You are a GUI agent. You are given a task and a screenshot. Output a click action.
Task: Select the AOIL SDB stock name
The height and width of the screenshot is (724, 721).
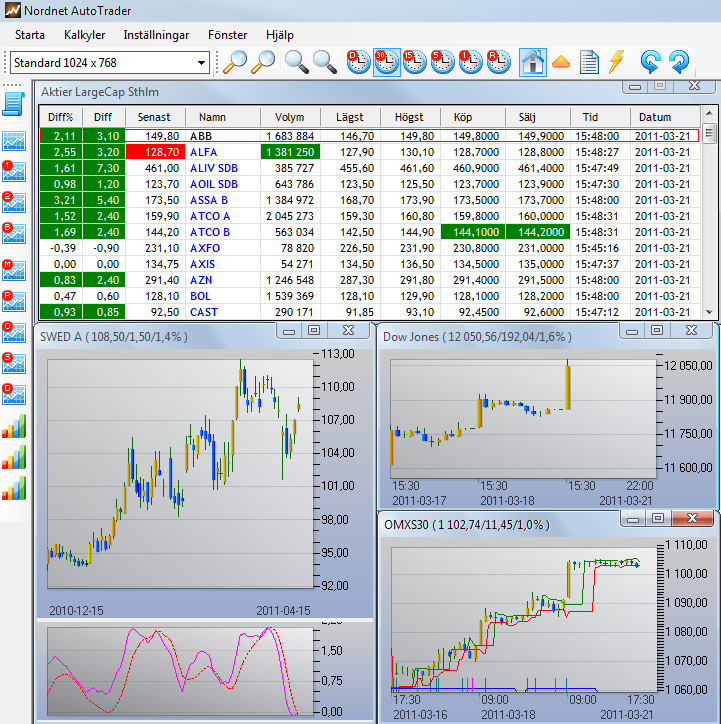coord(214,184)
